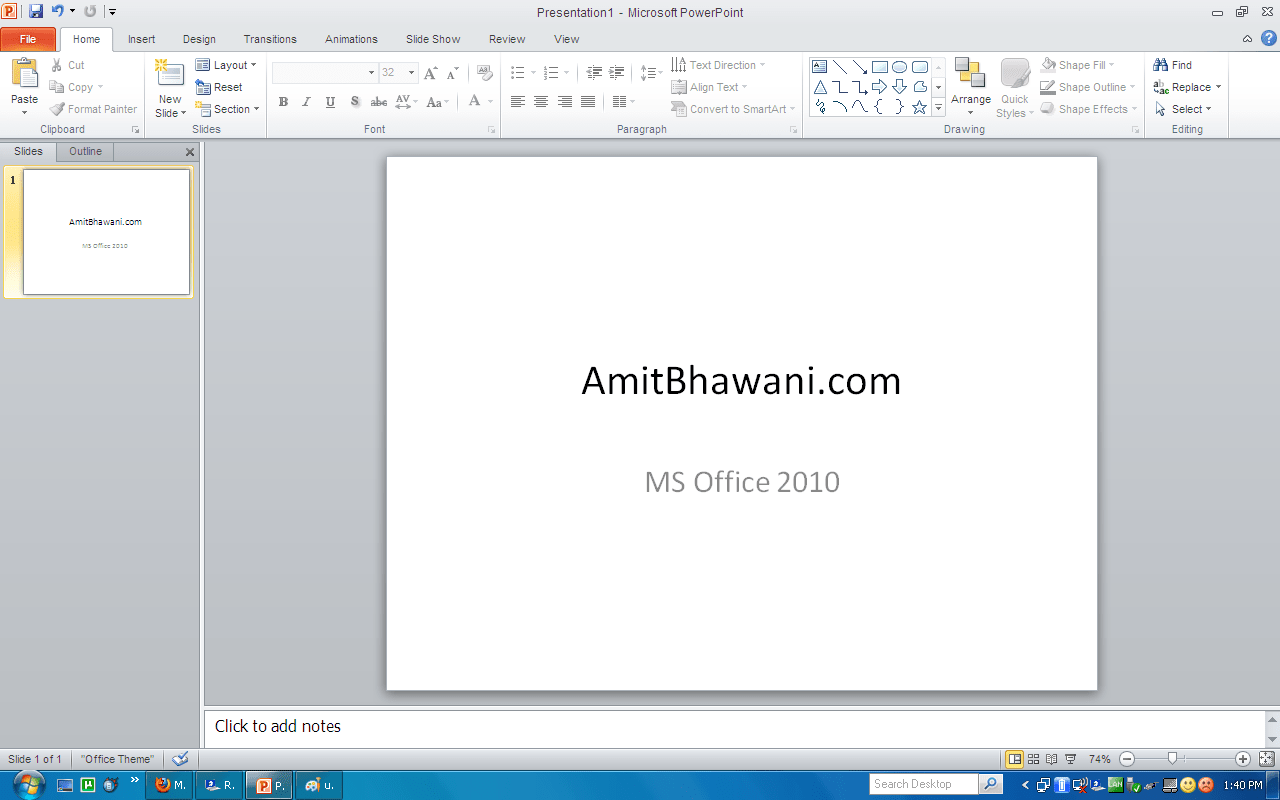Select slide 1 thumbnail

106,232
